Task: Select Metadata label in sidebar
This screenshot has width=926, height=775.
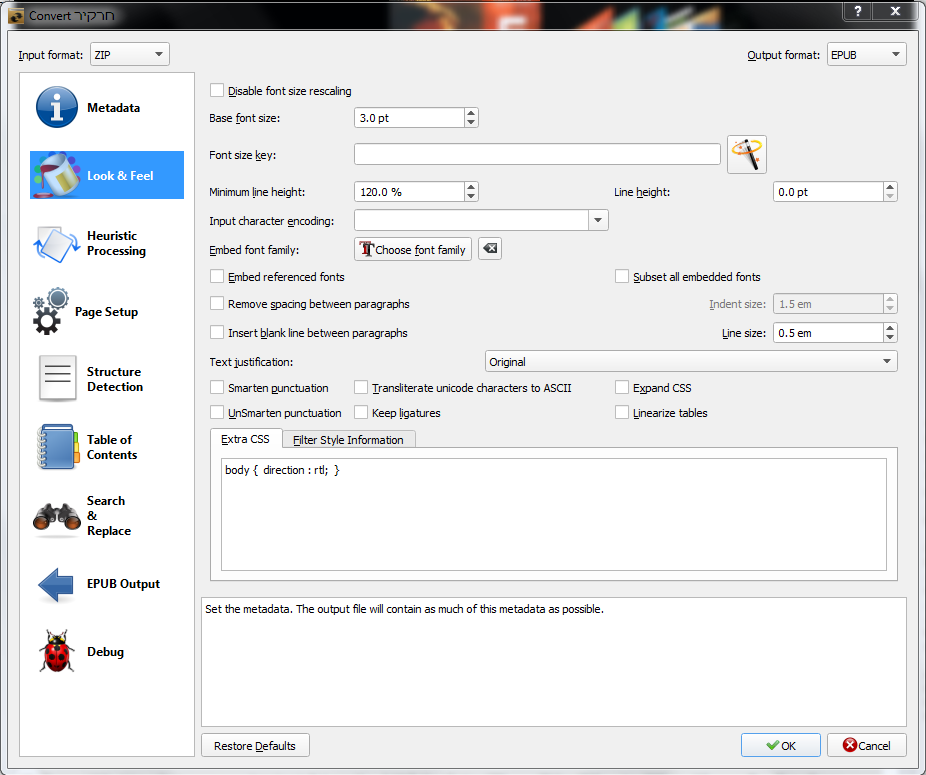Action: pyautogui.click(x=113, y=108)
